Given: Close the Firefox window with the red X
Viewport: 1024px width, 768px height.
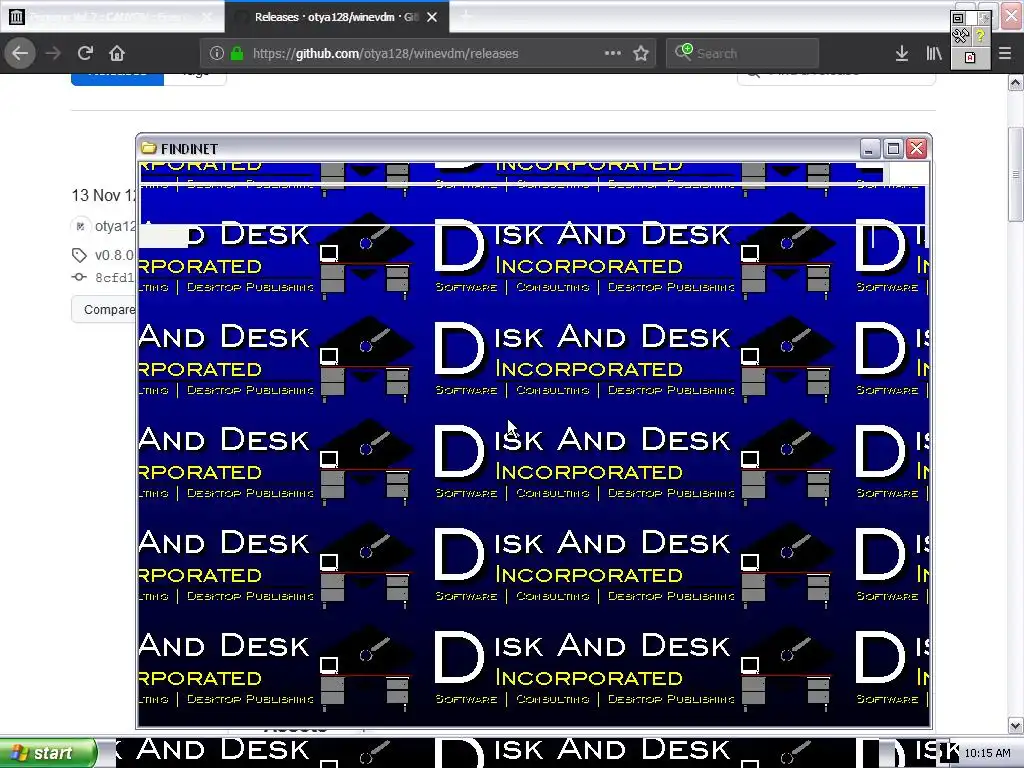Looking at the screenshot, I should [1011, 17].
